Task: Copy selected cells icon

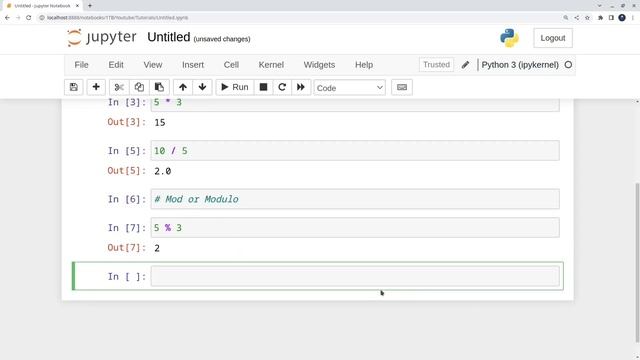Action: click(139, 87)
